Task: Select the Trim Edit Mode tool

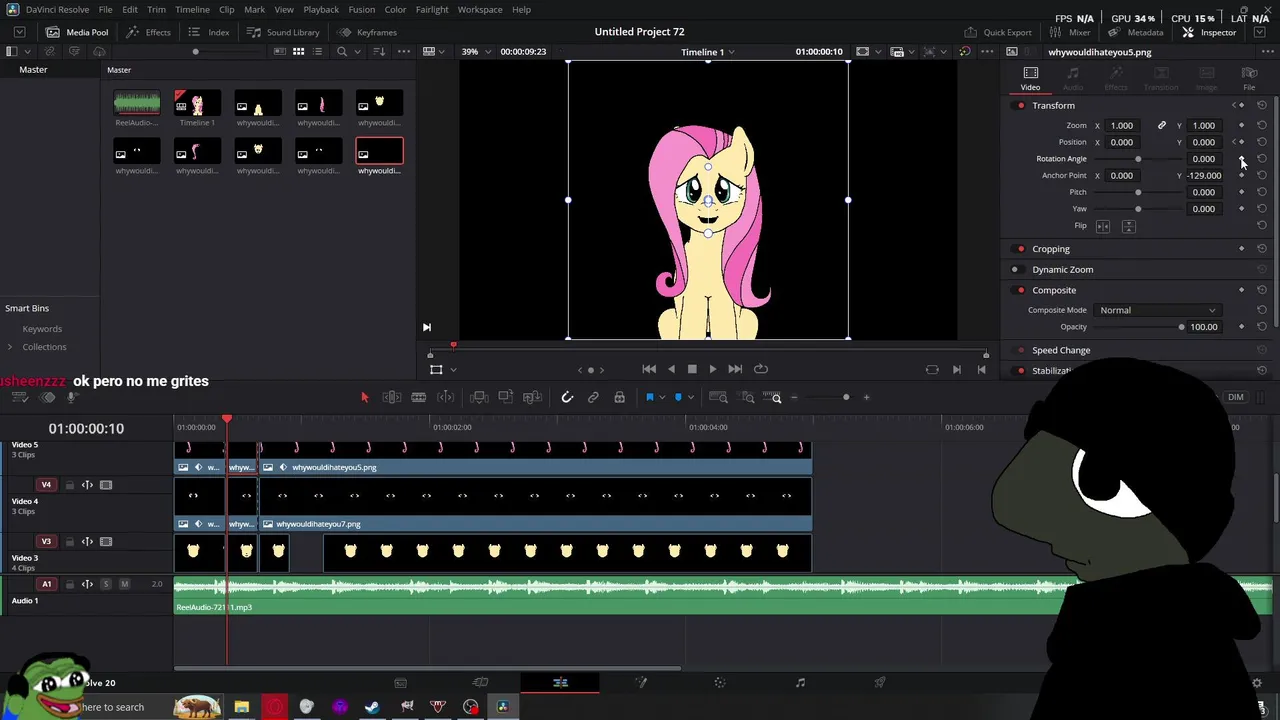Action: pos(392,397)
